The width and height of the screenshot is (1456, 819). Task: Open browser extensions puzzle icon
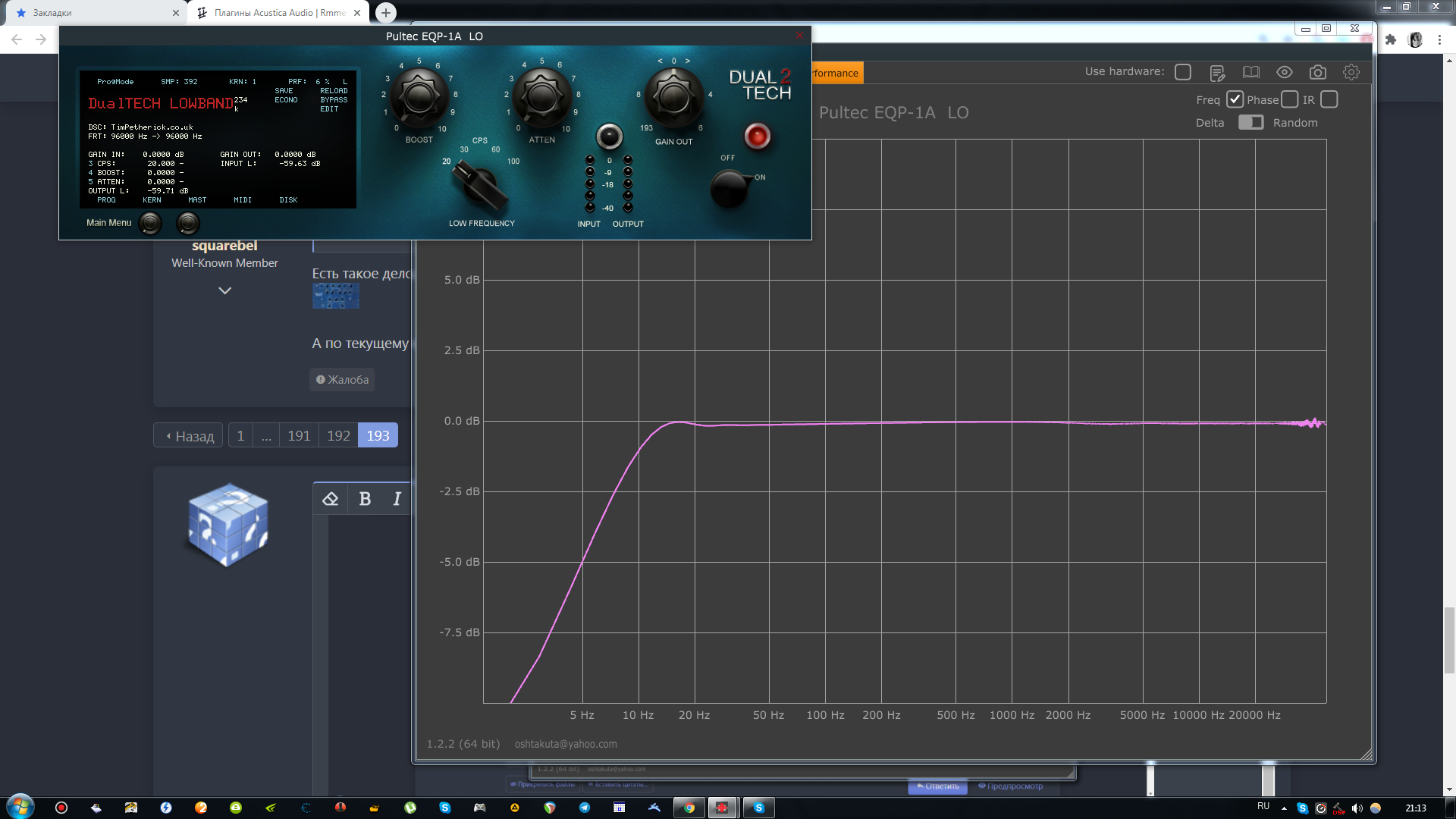(x=1391, y=40)
